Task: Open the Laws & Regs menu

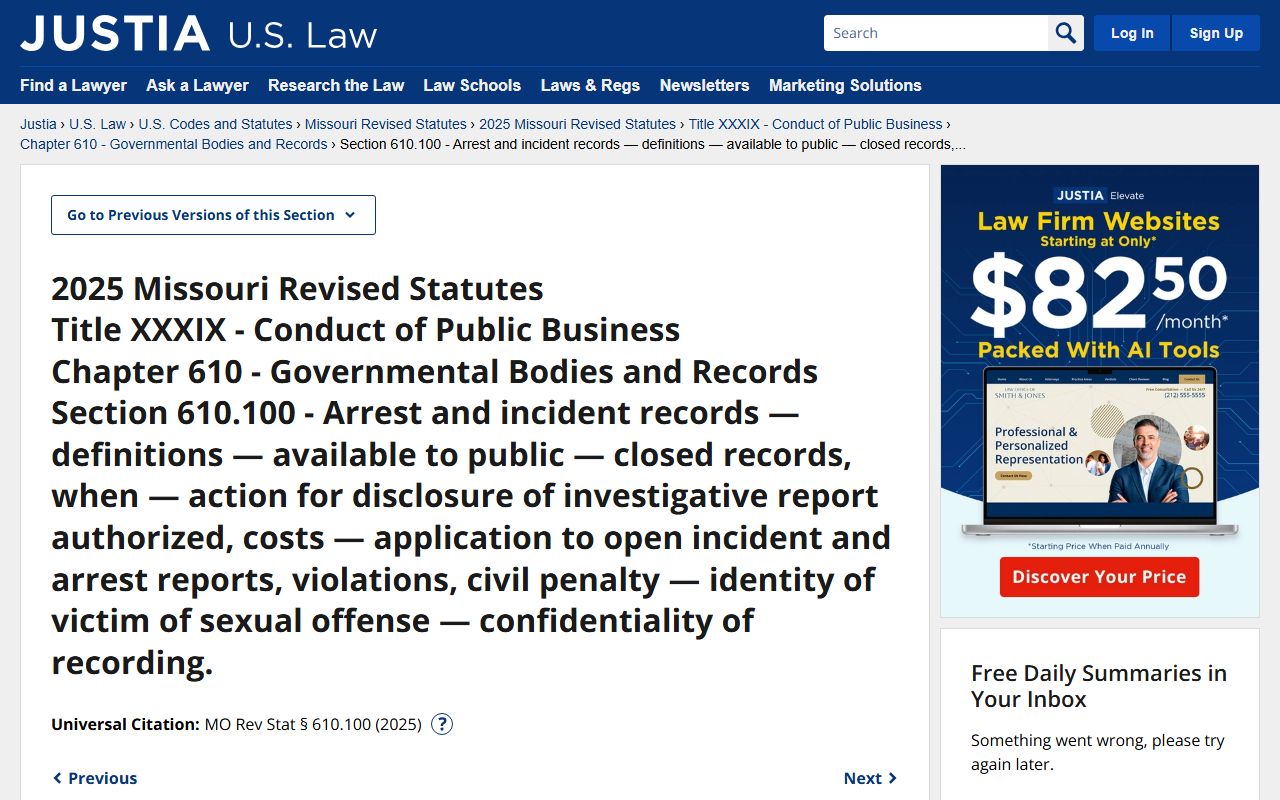Action: click(x=590, y=85)
